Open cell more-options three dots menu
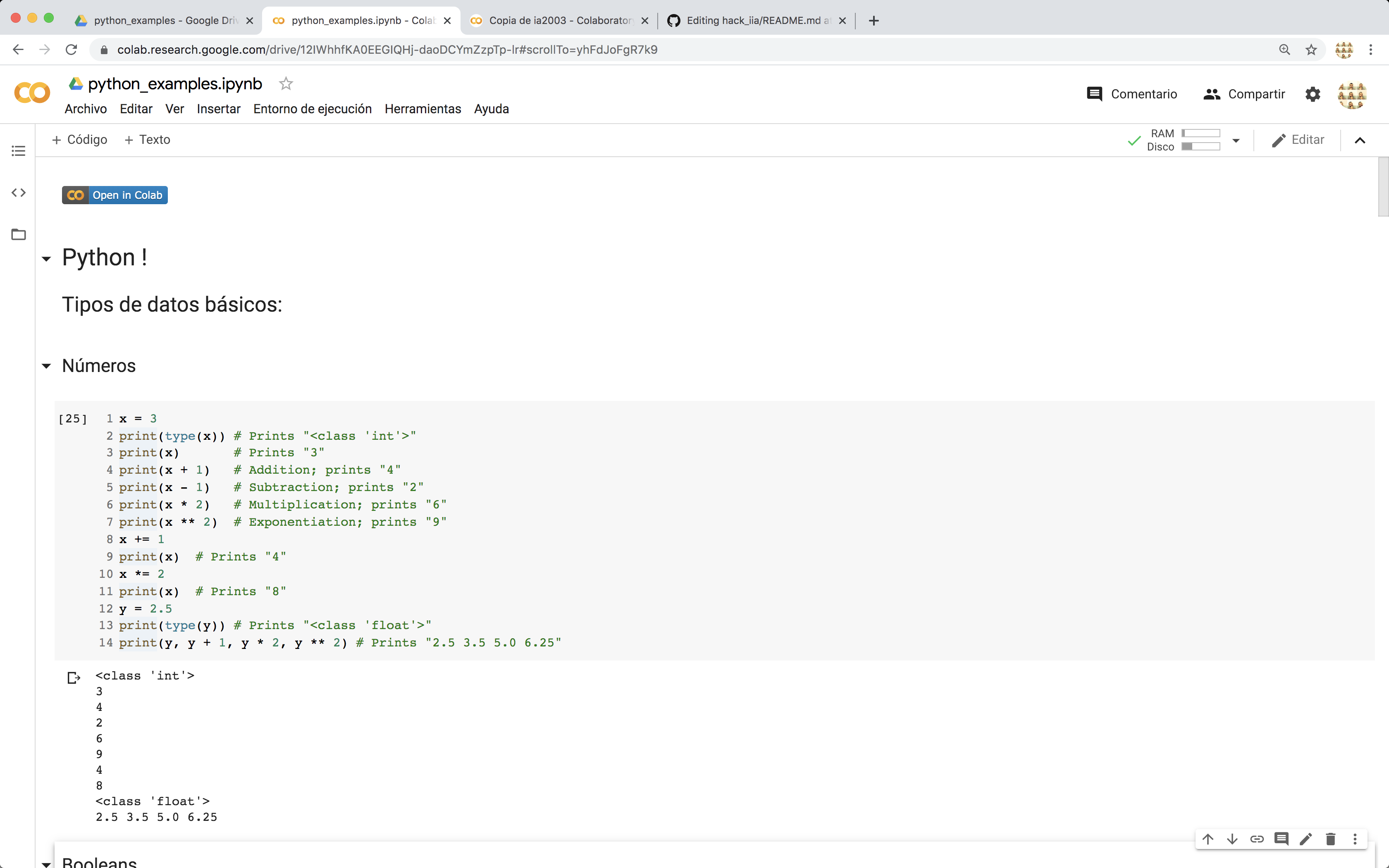 coord(1355,839)
